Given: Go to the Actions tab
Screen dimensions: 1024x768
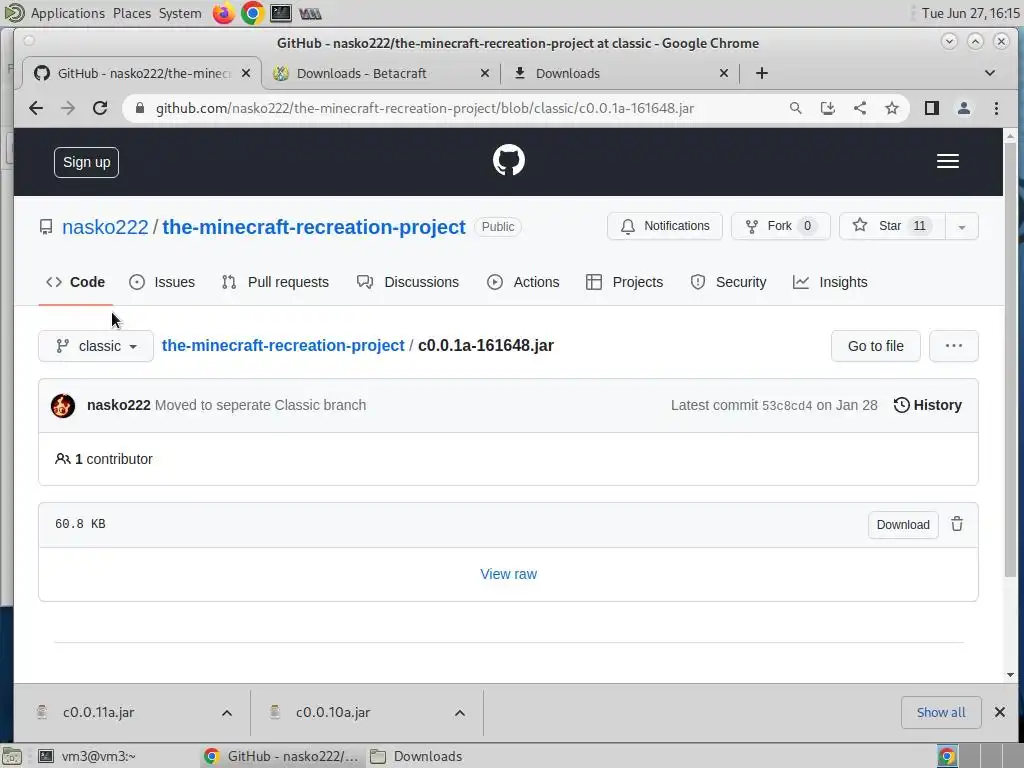Looking at the screenshot, I should [x=523, y=282].
